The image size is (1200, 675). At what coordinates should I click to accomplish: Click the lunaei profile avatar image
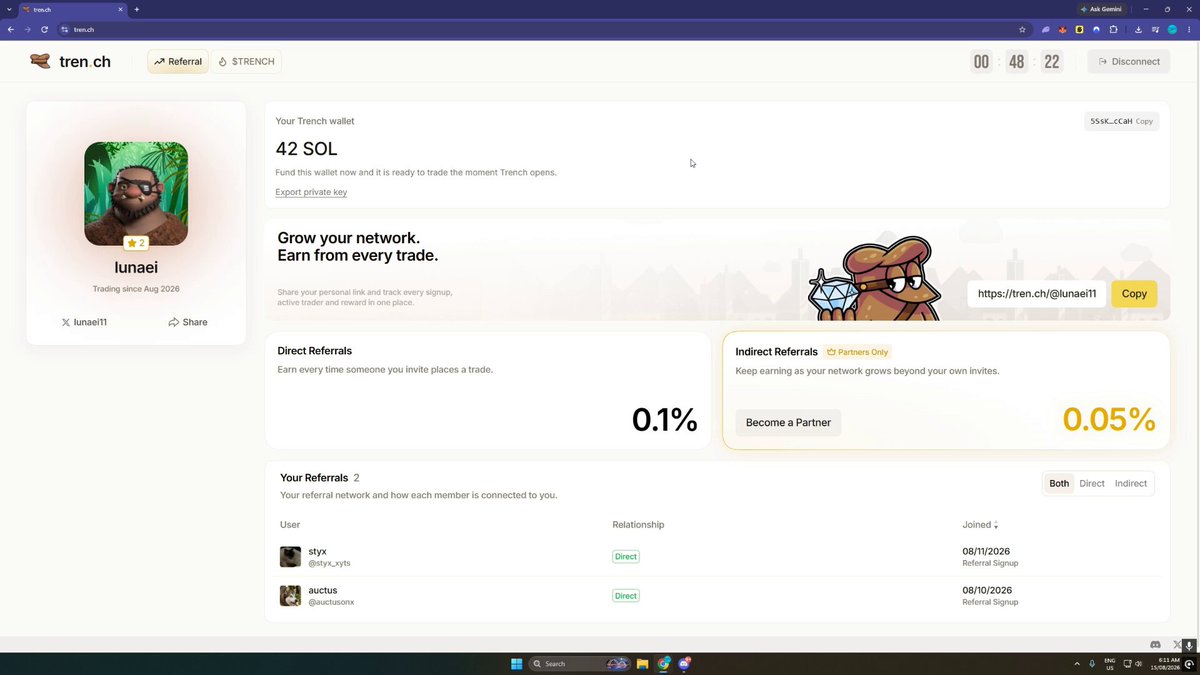136,194
